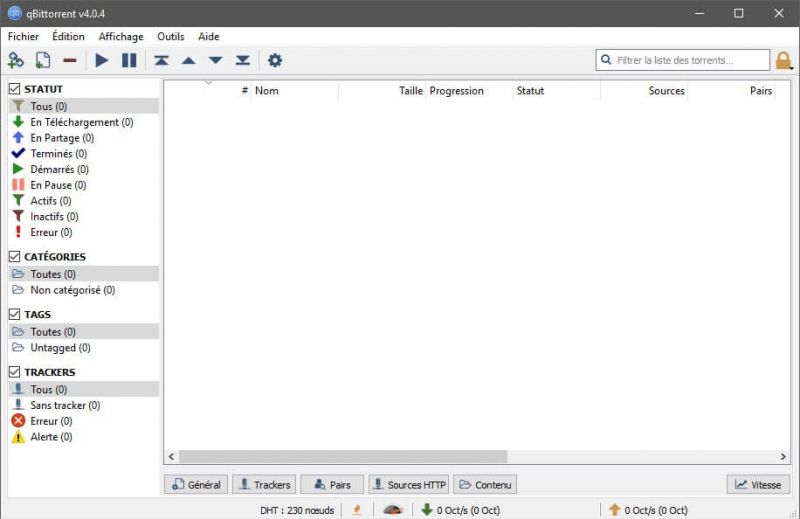Move torrent to bottom of queue
Screen dimensions: 800x519
pos(243,60)
